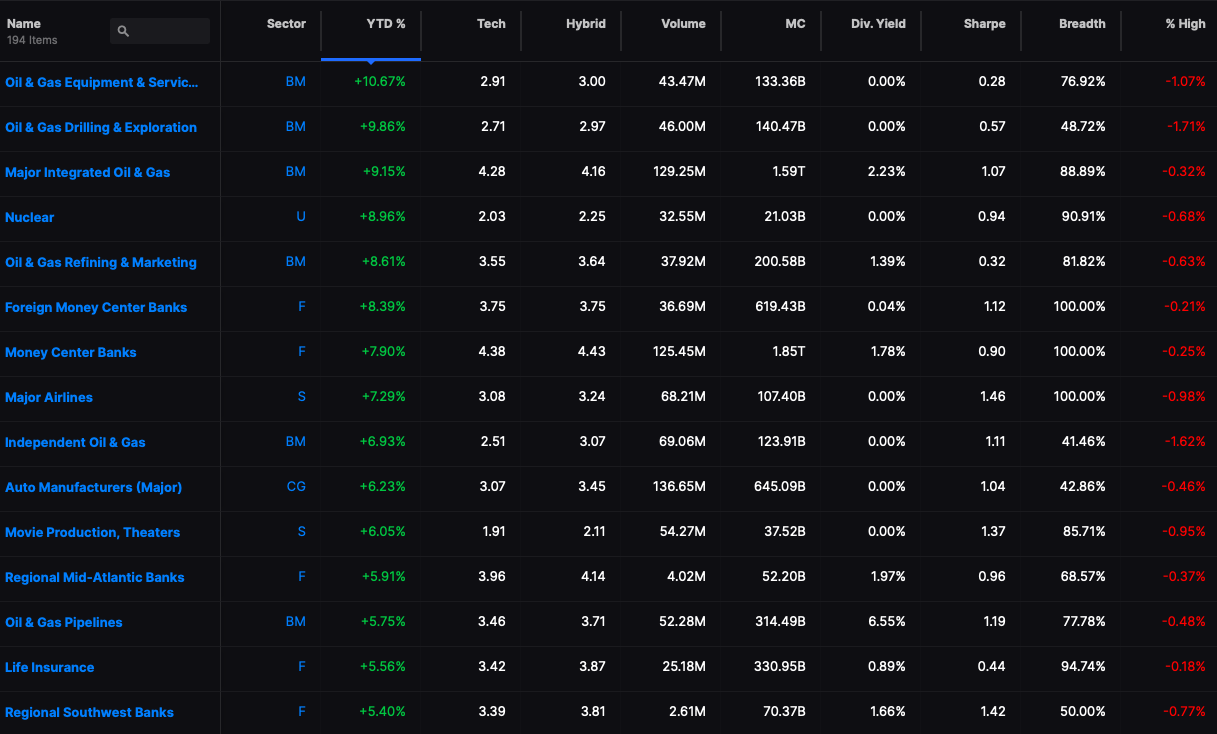Click the U sector link for Nuclear
Viewport: 1217px width, 734px height.
[x=301, y=217]
